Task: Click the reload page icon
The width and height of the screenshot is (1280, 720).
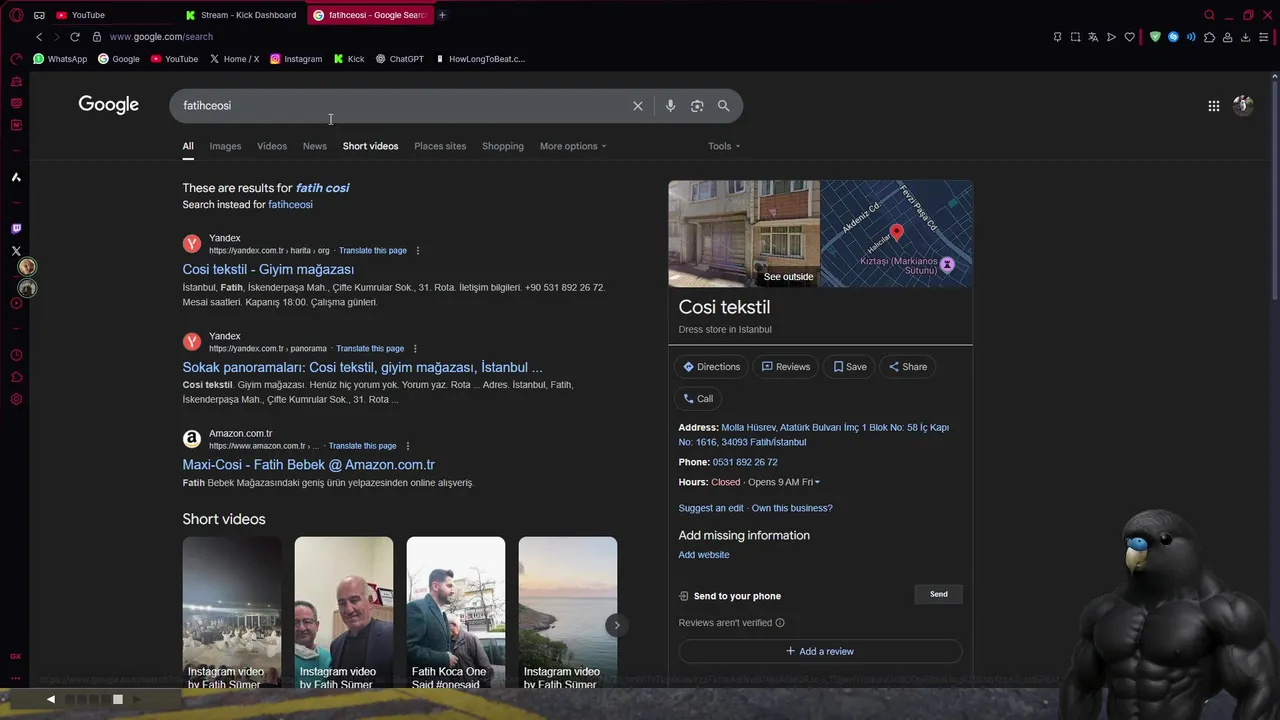Action: click(74, 37)
